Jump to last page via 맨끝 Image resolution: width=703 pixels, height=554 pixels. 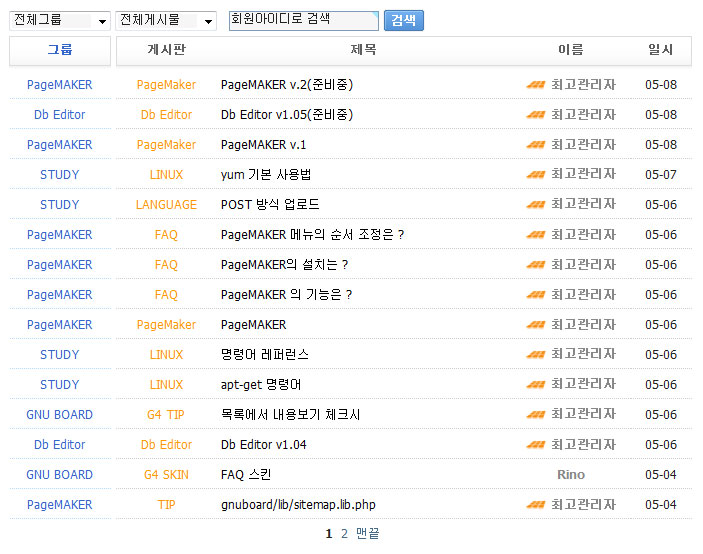tap(368, 534)
